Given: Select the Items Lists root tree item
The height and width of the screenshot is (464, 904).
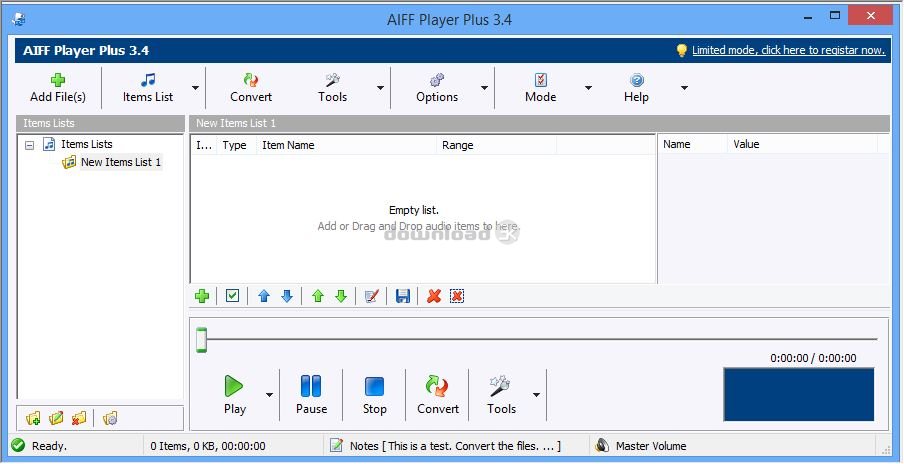Looking at the screenshot, I should pos(86,144).
